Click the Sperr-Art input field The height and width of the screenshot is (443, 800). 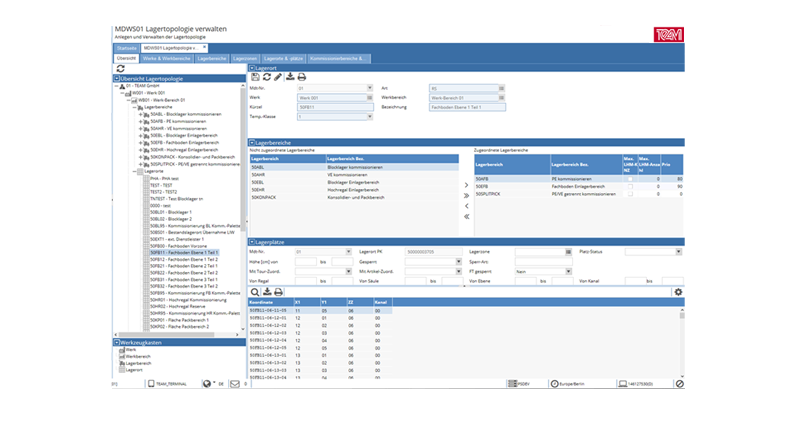point(543,262)
